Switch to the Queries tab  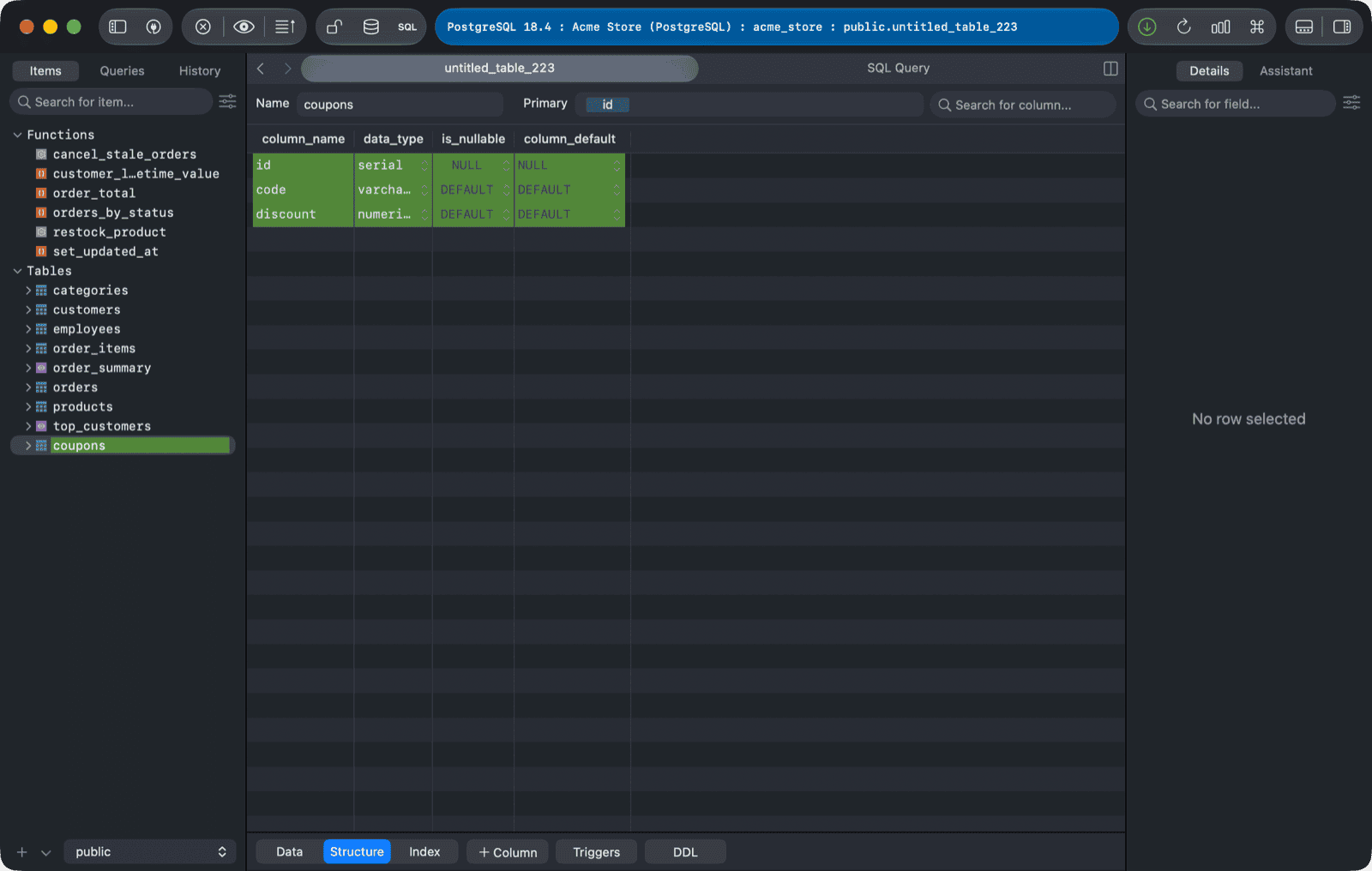122,71
